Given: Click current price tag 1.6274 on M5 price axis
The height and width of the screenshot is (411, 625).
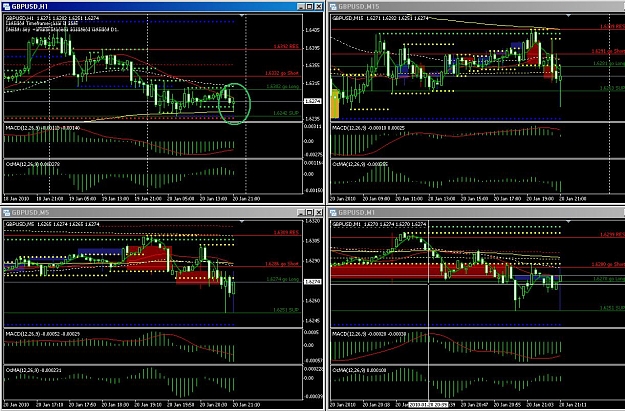Looking at the screenshot, I should point(312,281).
